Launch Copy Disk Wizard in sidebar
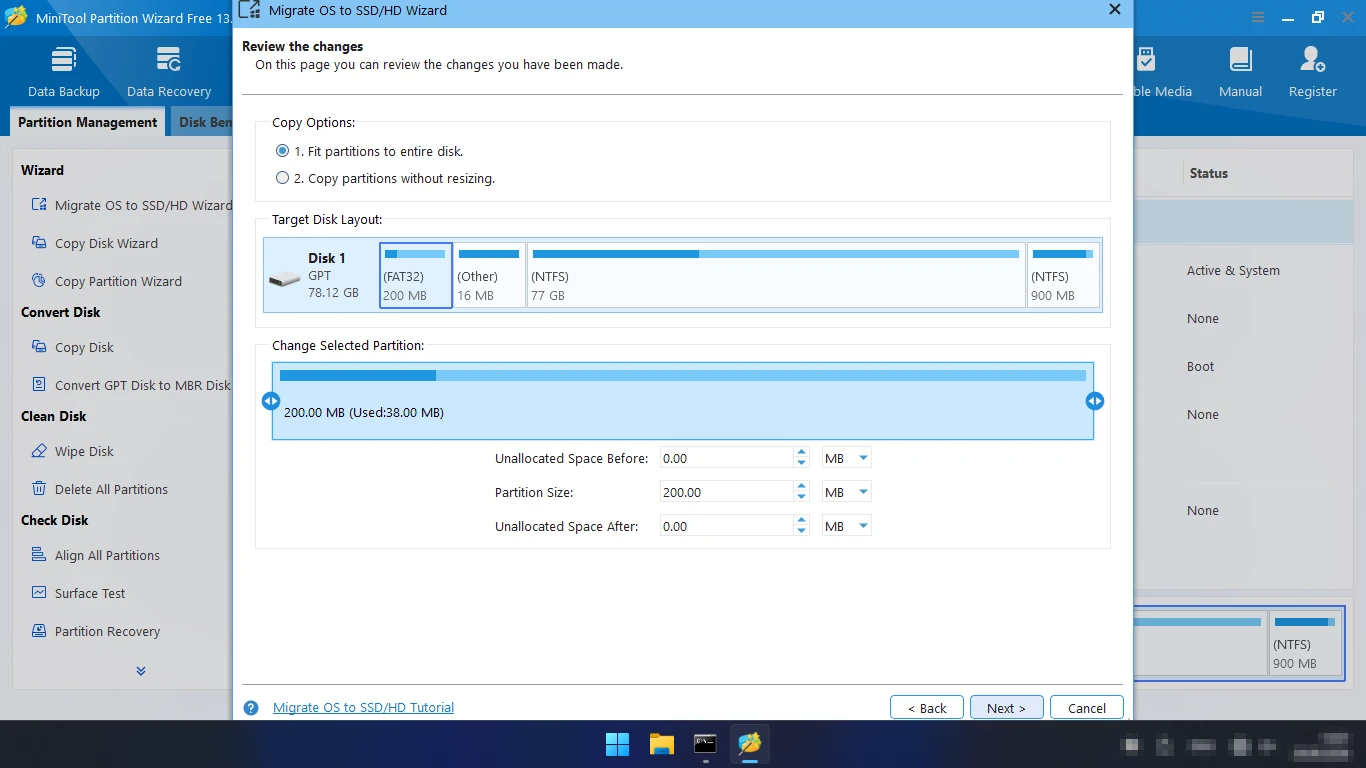 point(94,243)
